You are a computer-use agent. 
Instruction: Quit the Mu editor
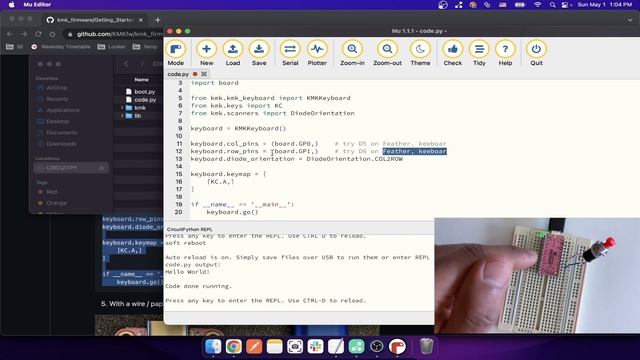point(536,53)
